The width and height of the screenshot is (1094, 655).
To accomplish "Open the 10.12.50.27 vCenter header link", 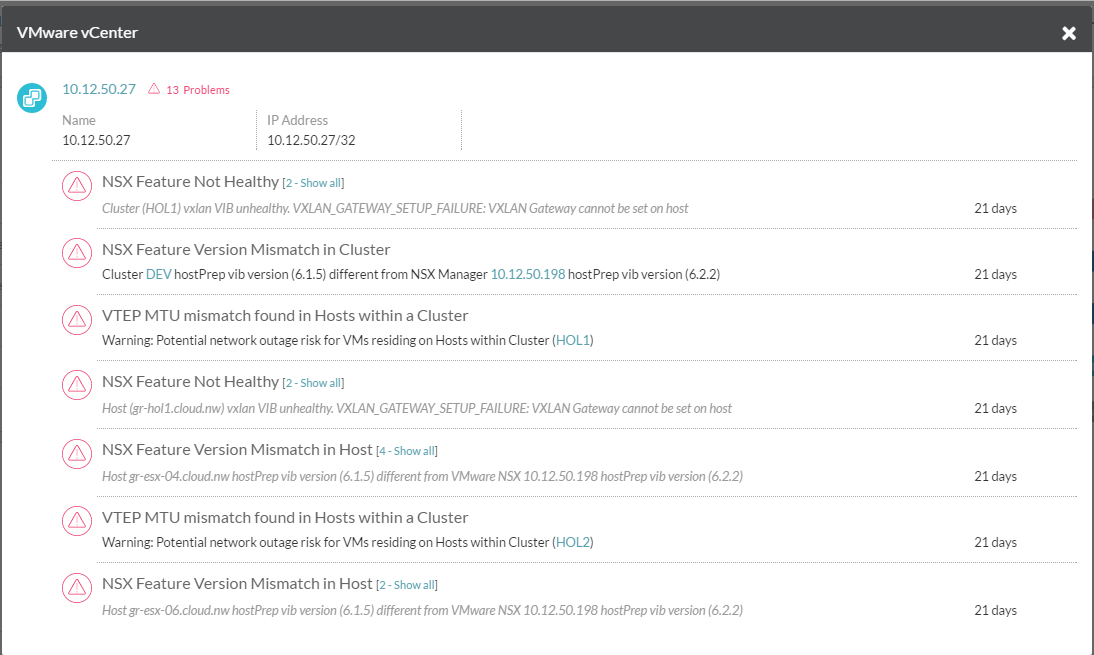I will coord(99,89).
